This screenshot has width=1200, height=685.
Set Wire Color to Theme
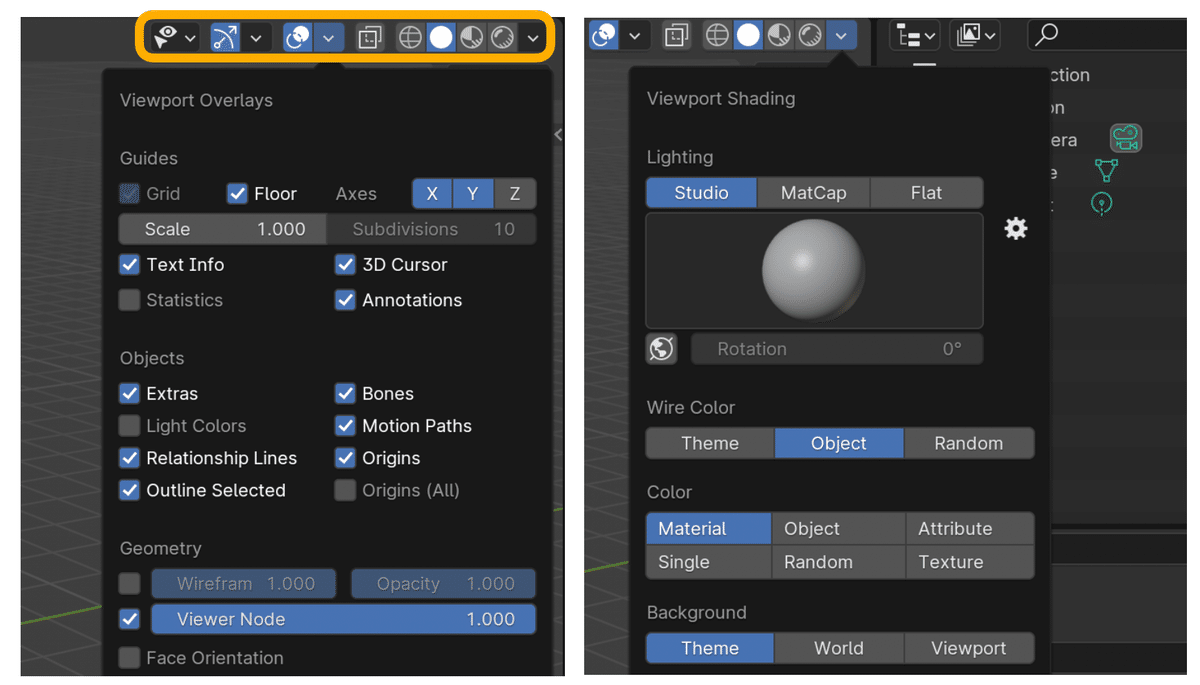coord(710,443)
